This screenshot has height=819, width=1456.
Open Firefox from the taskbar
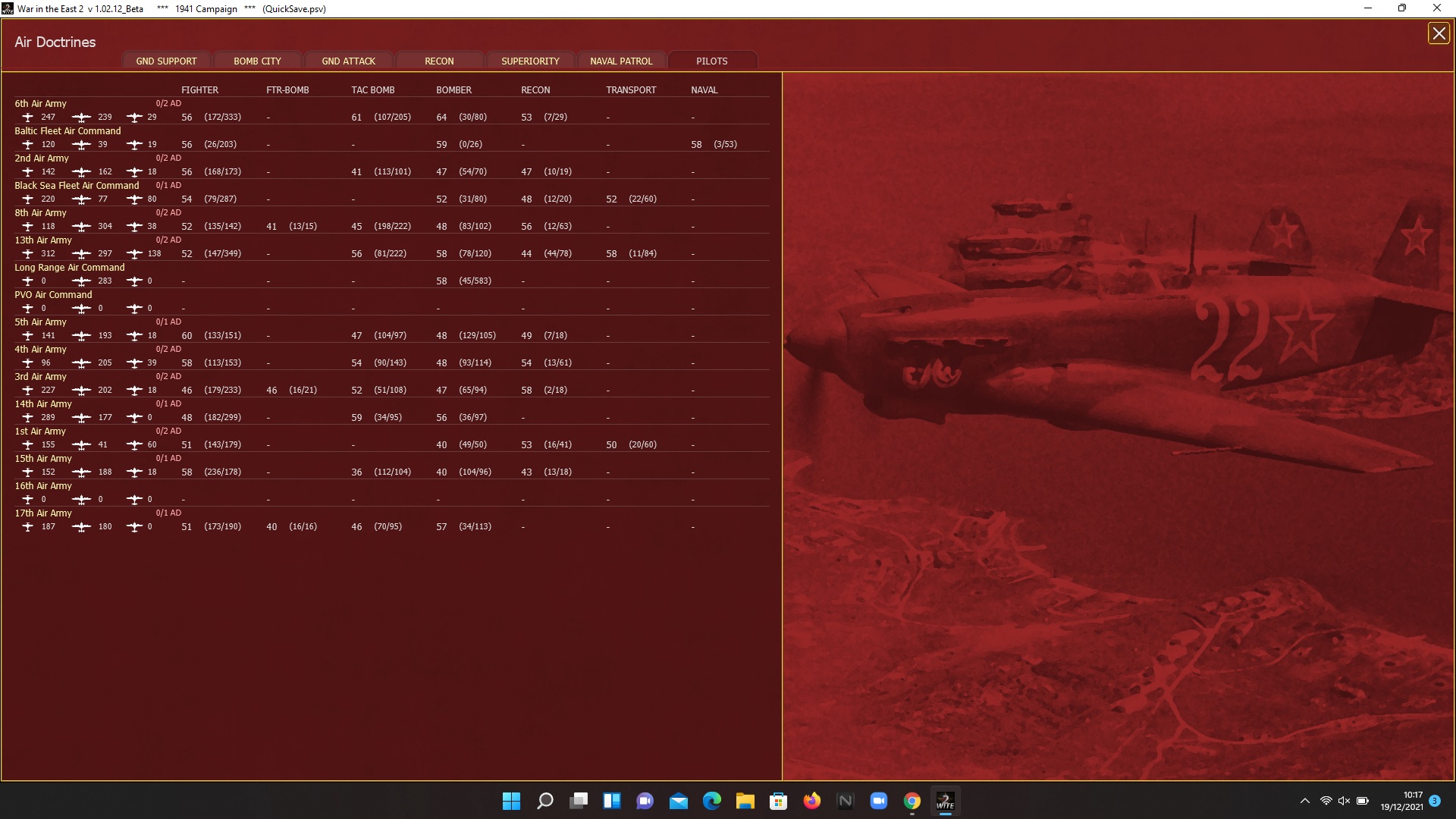[x=811, y=801]
